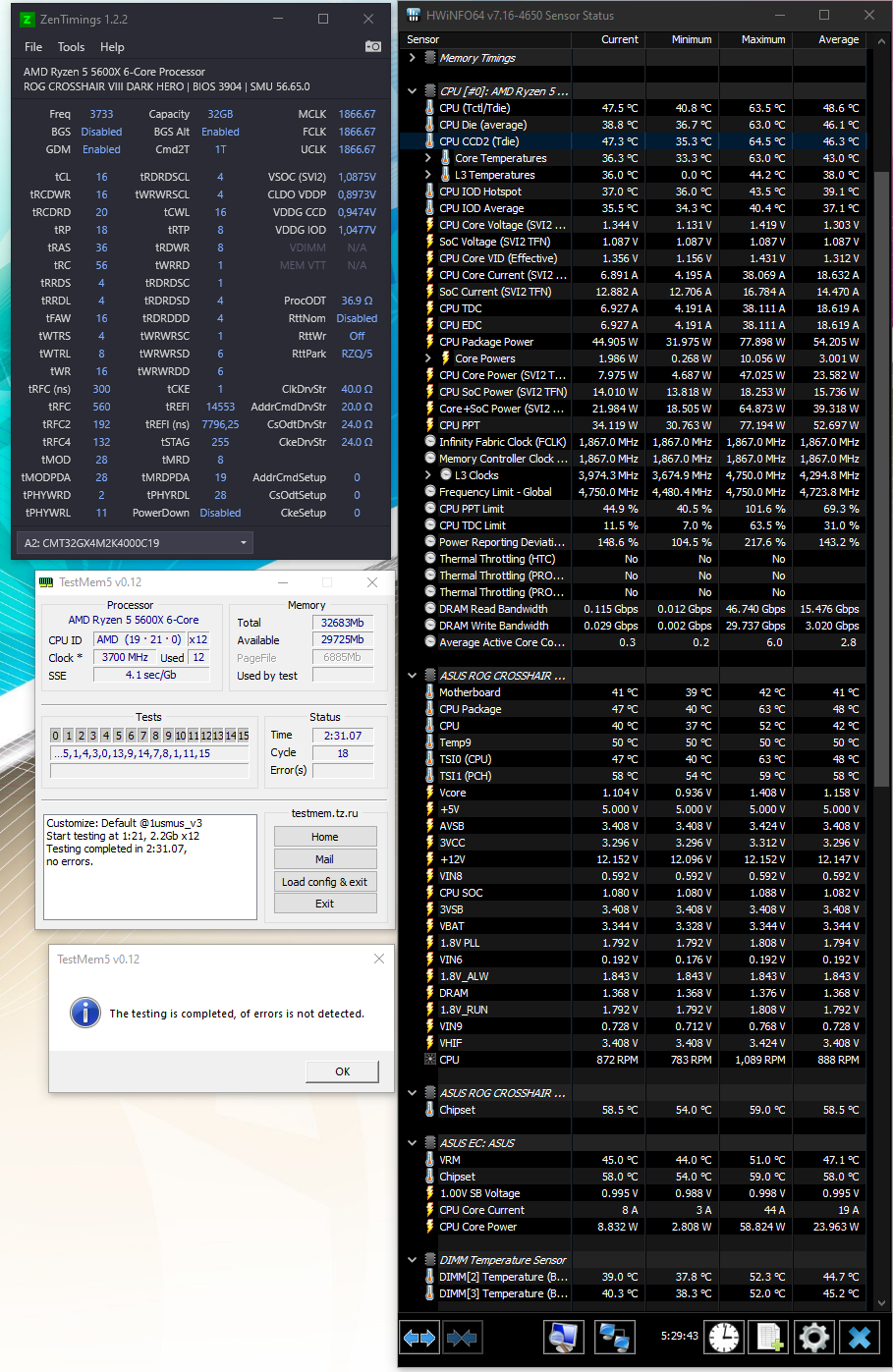893x1372 pixels.
Task: Expand the Core Powers subgroup
Action: [x=428, y=358]
